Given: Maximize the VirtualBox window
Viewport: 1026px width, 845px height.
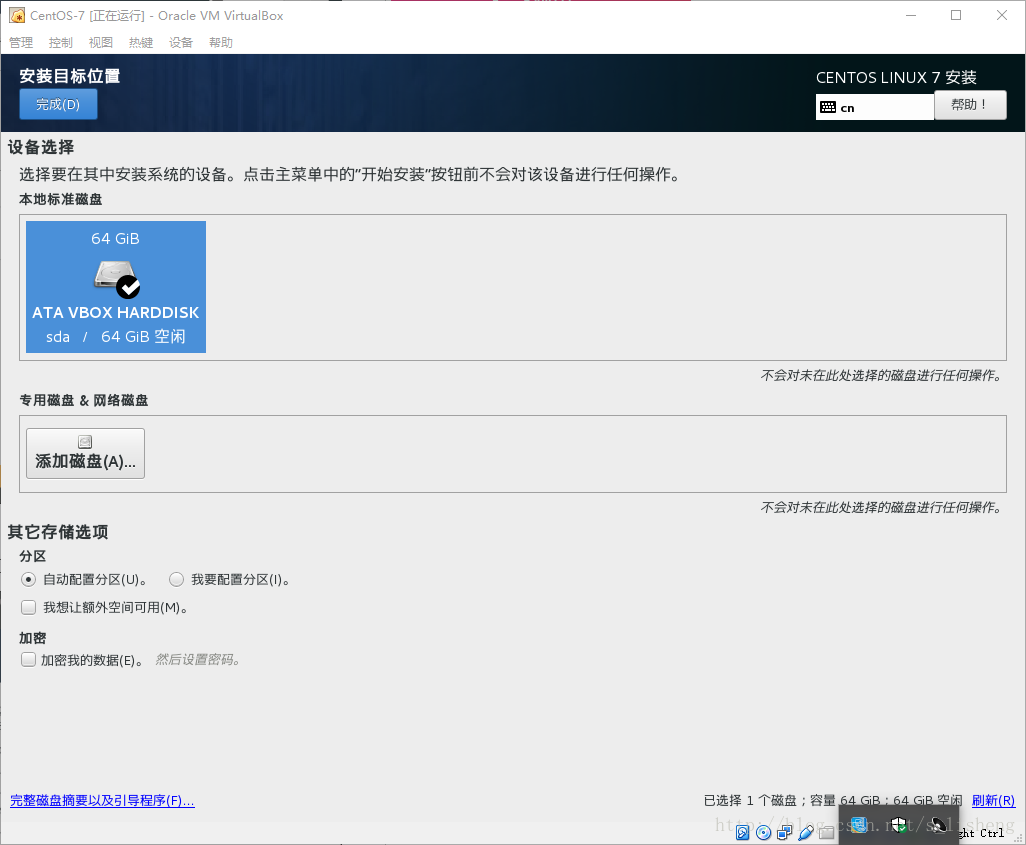Looking at the screenshot, I should click(956, 15).
